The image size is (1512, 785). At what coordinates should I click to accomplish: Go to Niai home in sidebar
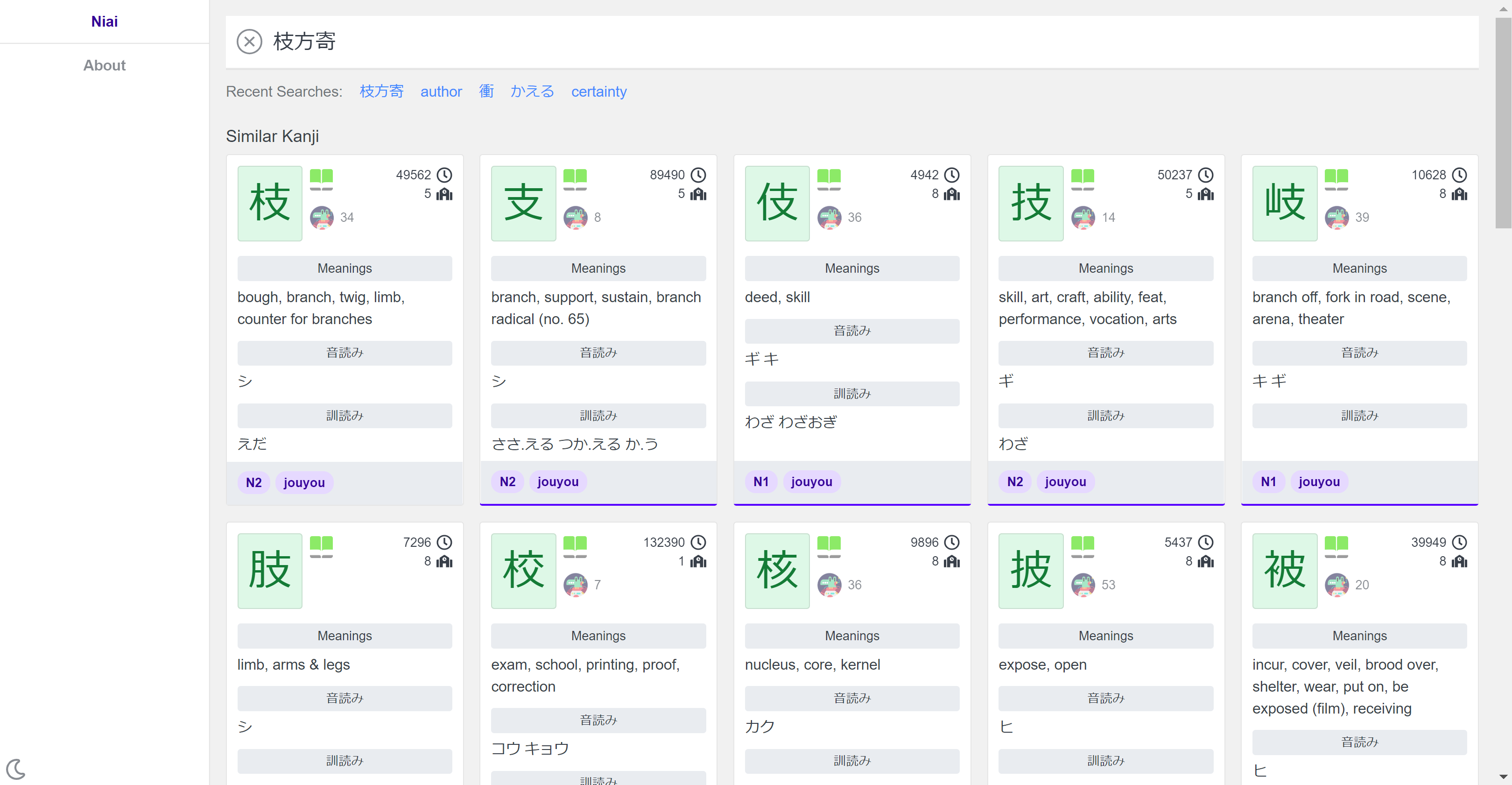(104, 22)
